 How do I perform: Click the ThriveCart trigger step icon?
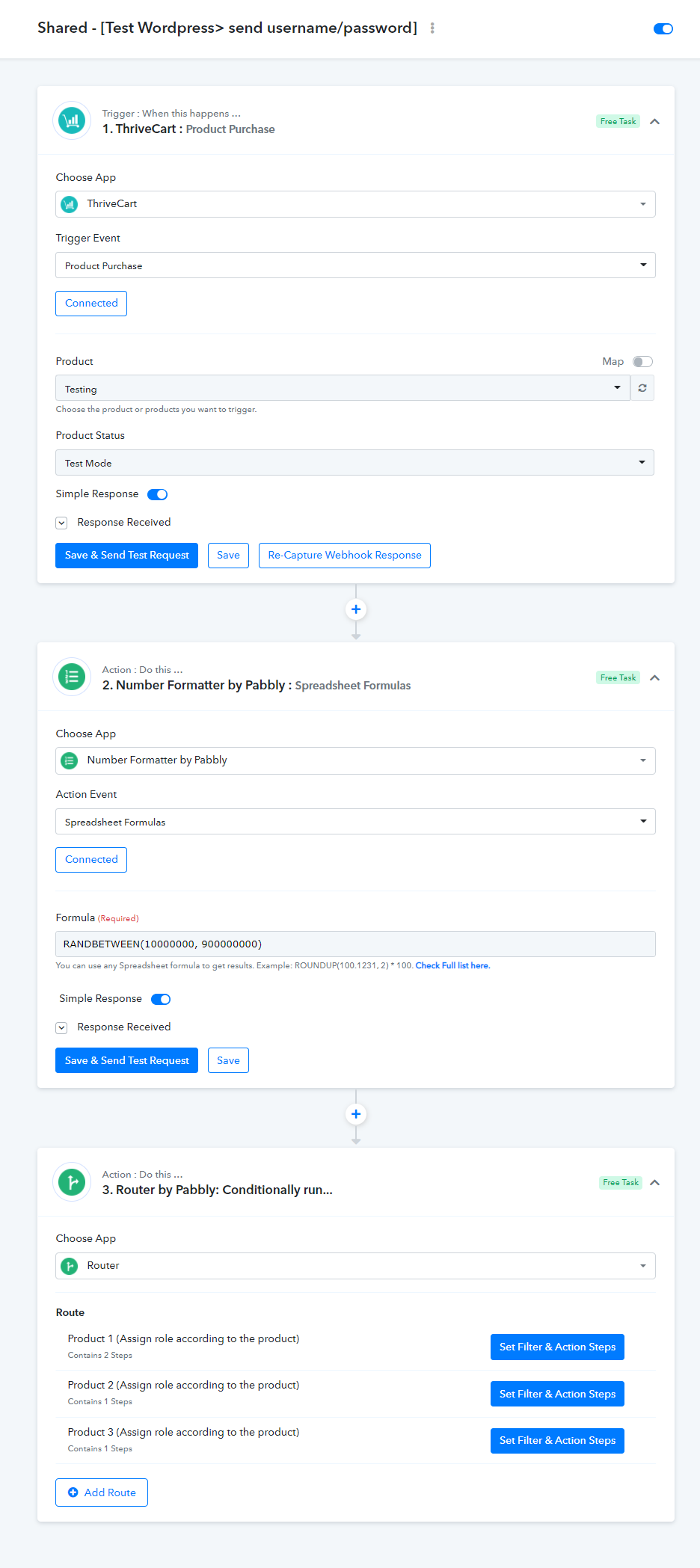72,120
